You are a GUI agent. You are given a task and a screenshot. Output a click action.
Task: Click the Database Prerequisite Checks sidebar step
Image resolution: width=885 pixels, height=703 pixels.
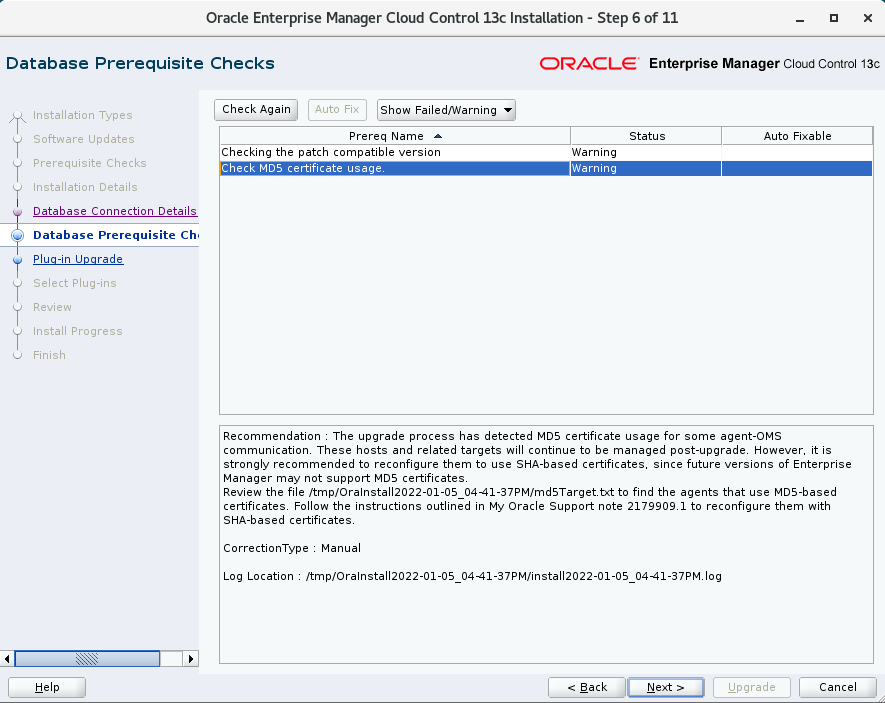pos(116,235)
